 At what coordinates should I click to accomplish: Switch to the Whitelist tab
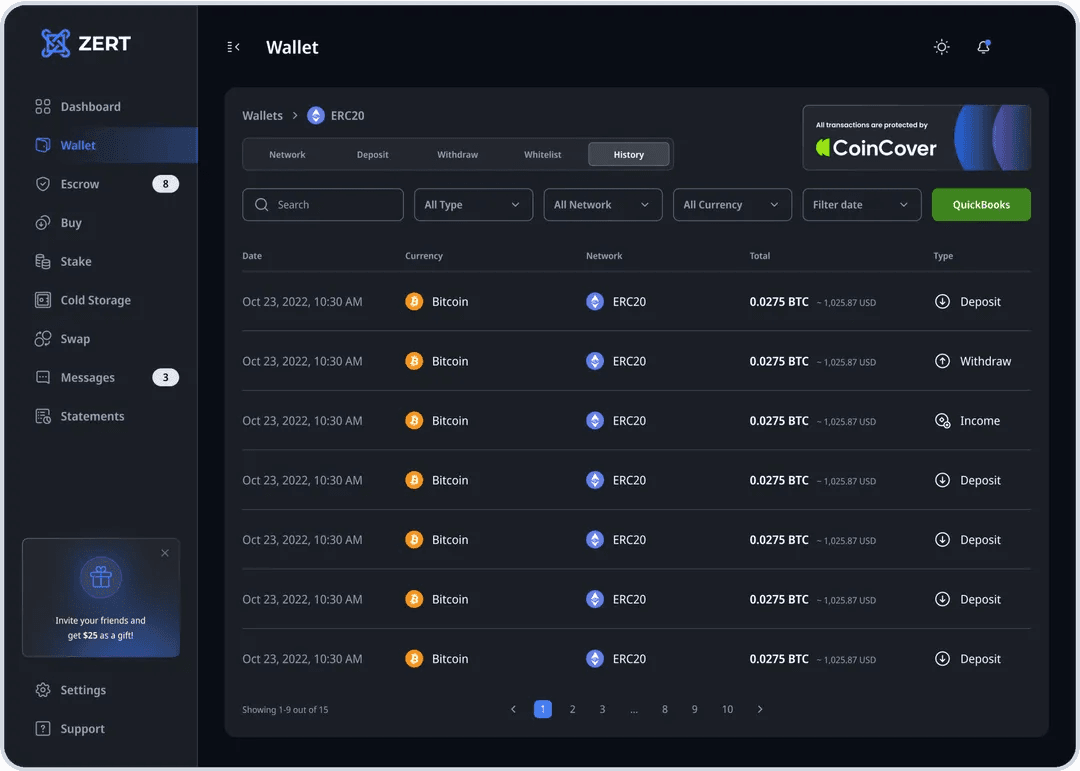(x=543, y=155)
